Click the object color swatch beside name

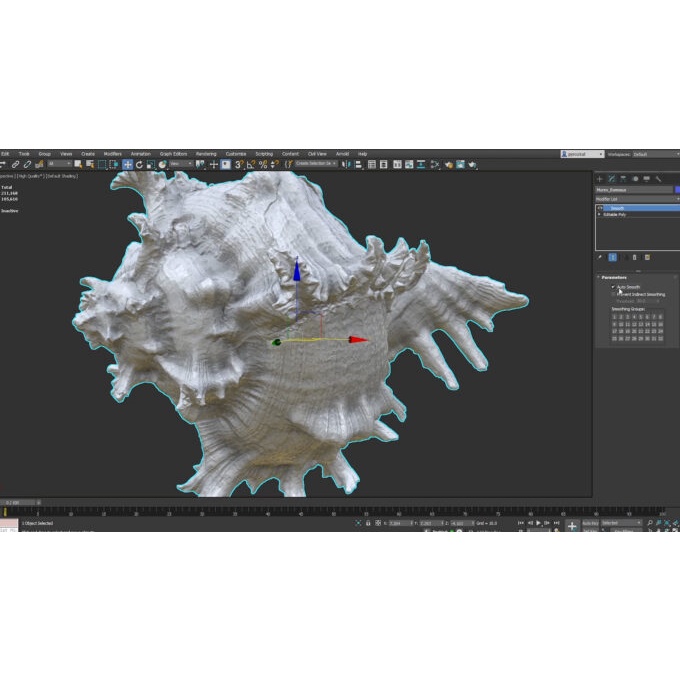pyautogui.click(x=677, y=189)
